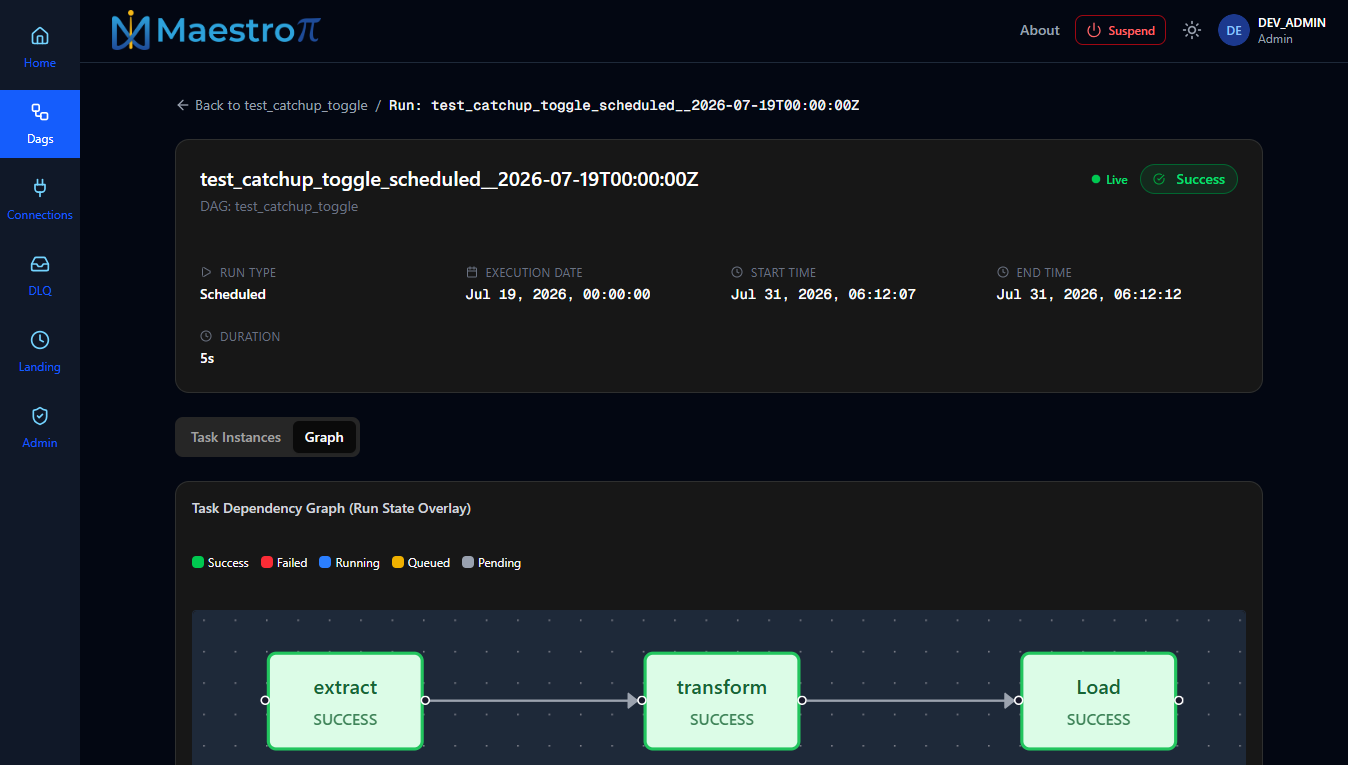
Task: Select the transform task node
Action: (722, 700)
